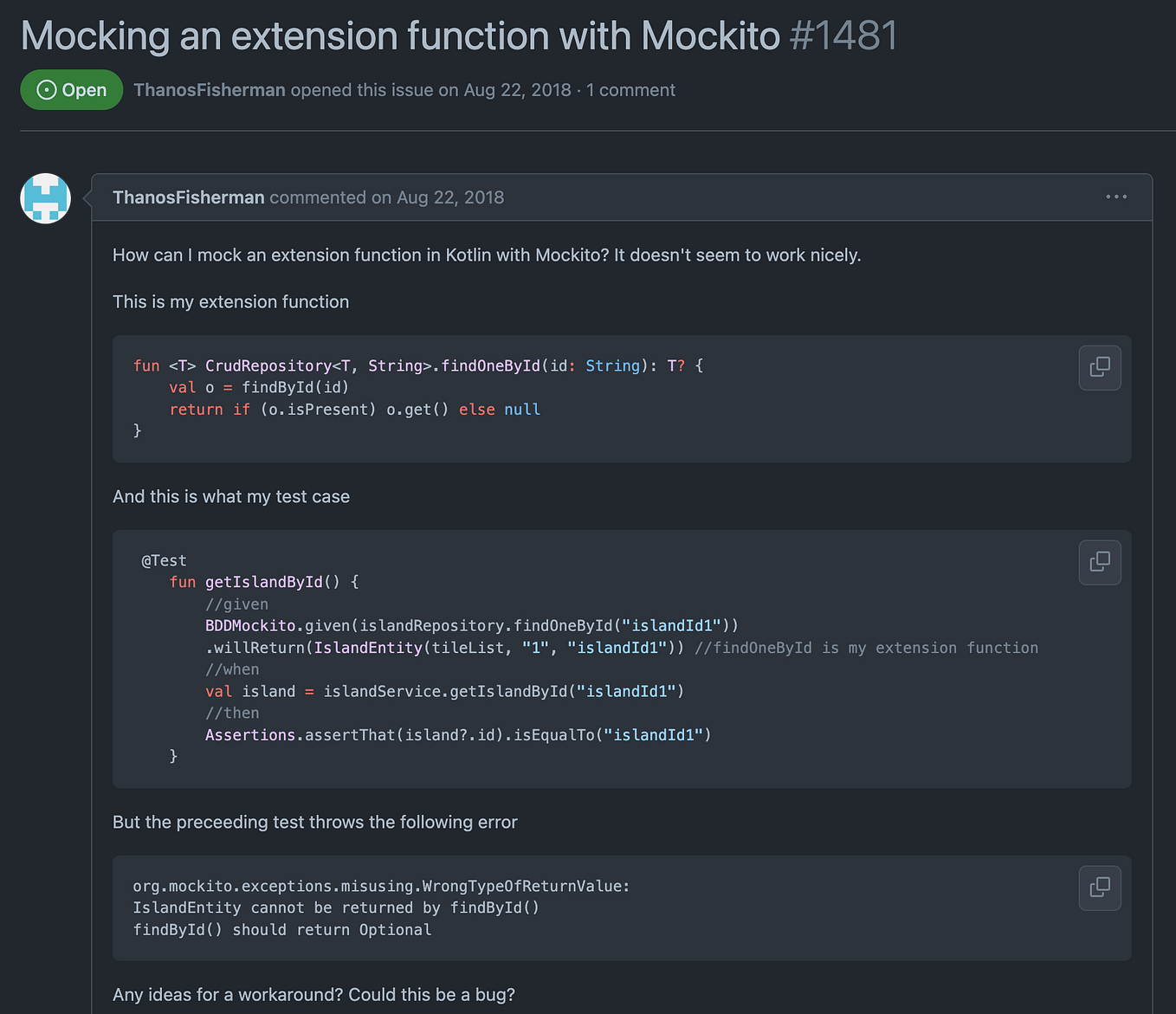Screen dimensions: 1176x1014
Task: Click the copy icon beside the error output
Action: pos(1099,888)
